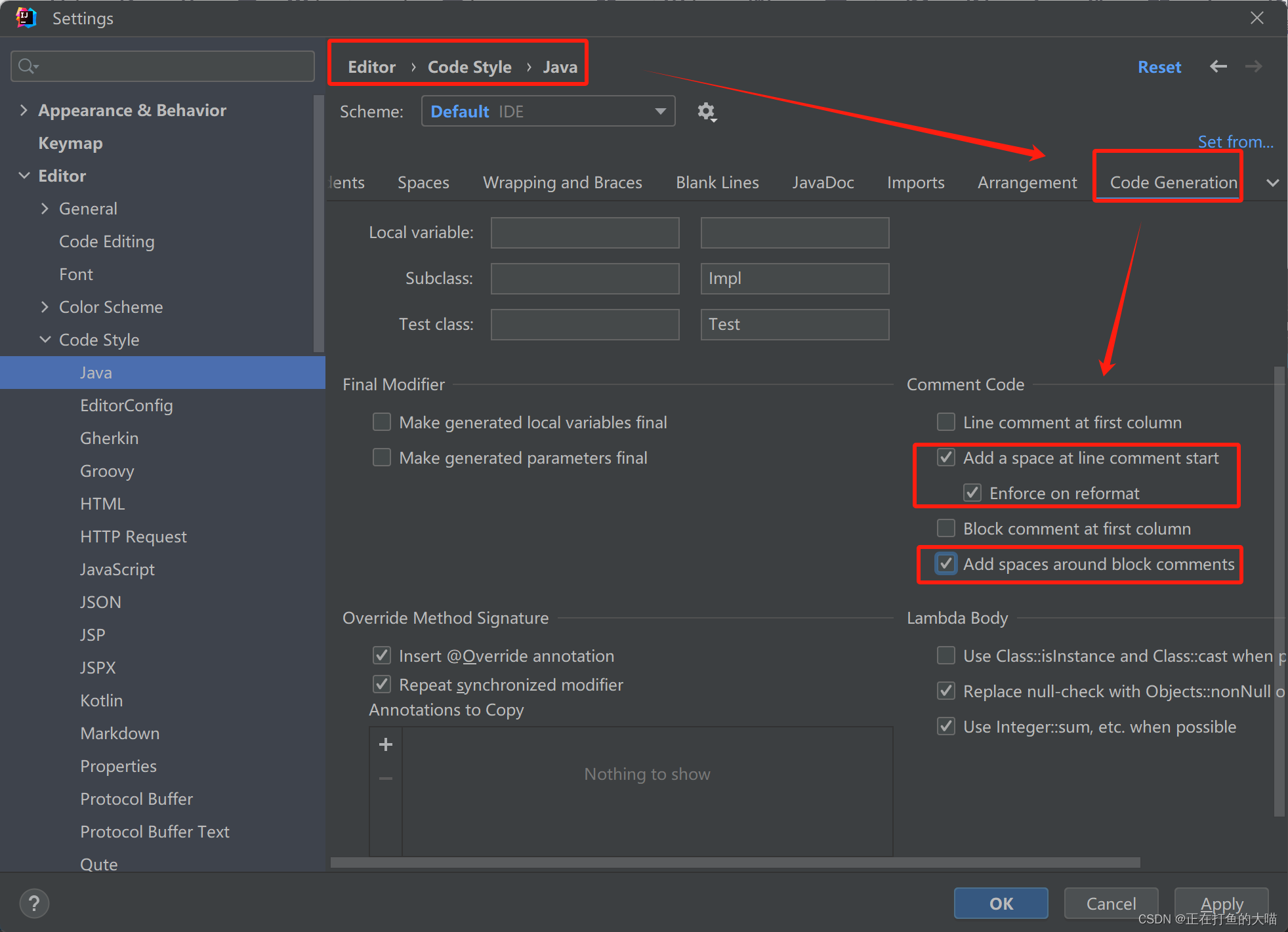Toggle Make generated parameters final checkbox
Screen dimensions: 1288x932
click(x=382, y=457)
